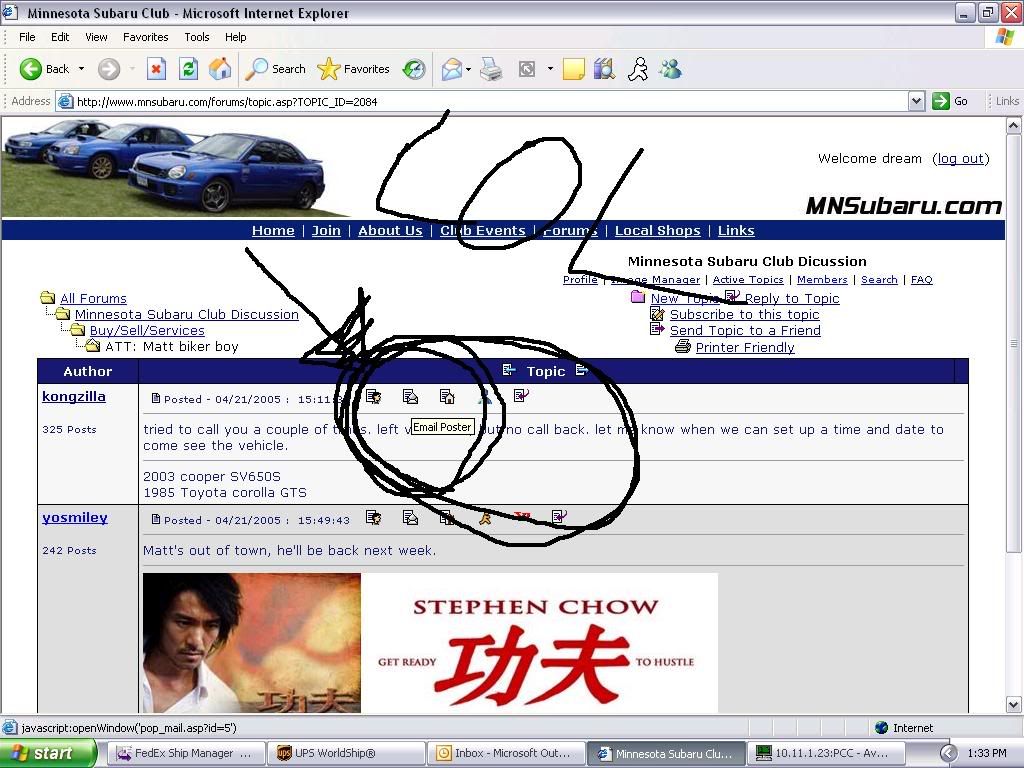Click the subscribe icon beside Subscribe to this topic
1024x768 pixels.
click(x=658, y=314)
